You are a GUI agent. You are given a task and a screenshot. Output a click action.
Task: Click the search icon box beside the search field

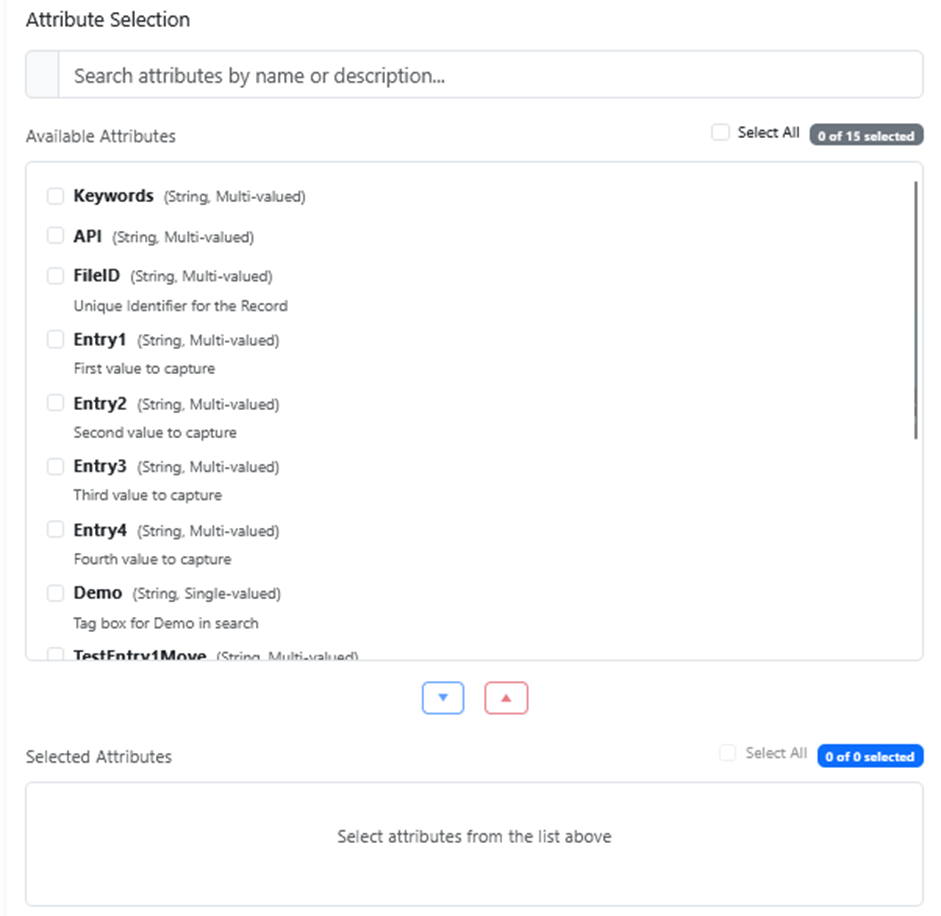click(x=42, y=75)
